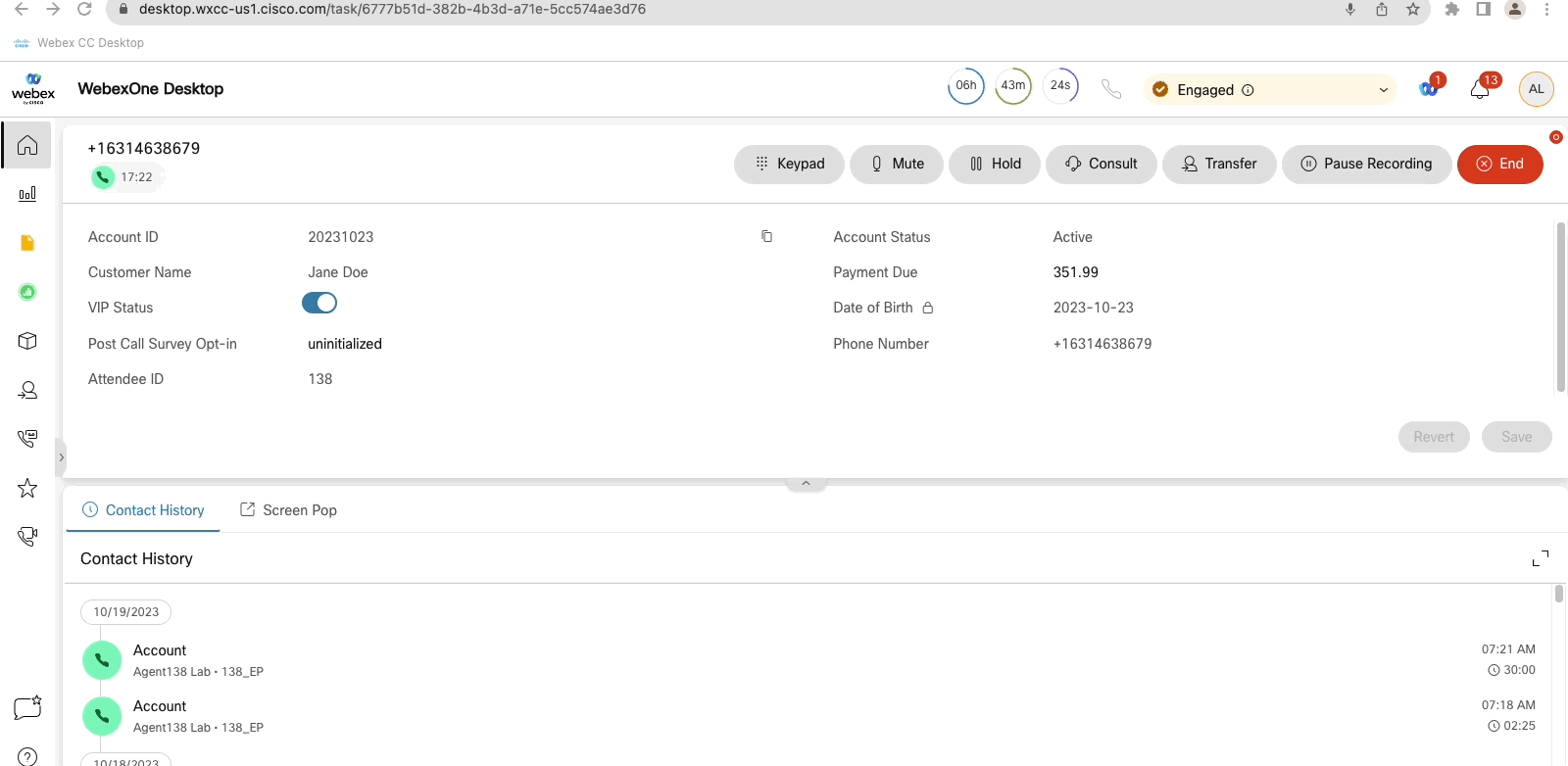Copy the Account ID with copy icon
1568x766 pixels.
click(766, 237)
